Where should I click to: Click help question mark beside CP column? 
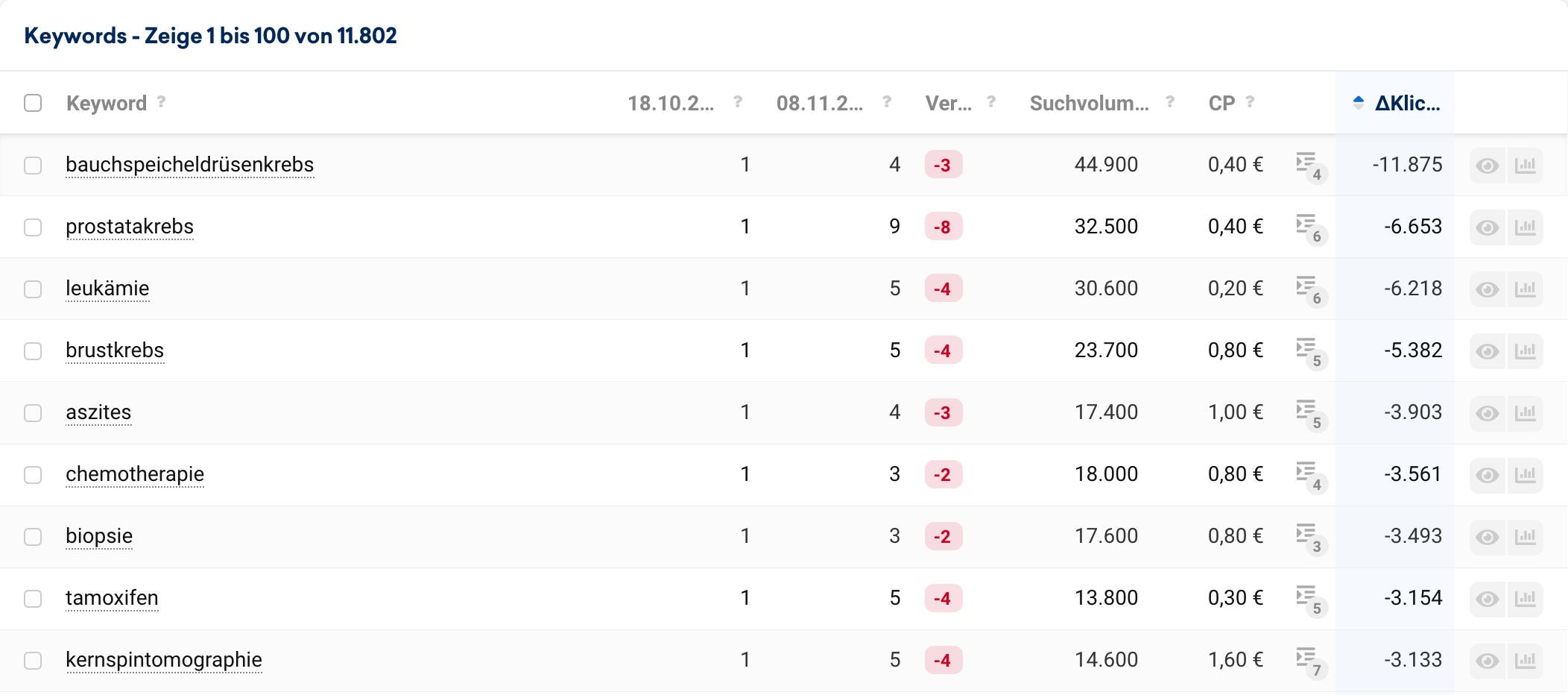(1250, 102)
